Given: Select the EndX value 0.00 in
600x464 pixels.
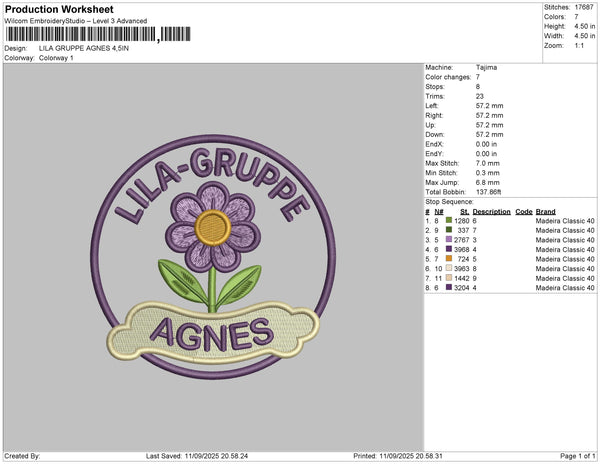Looking at the screenshot, I should pyautogui.click(x=486, y=144).
